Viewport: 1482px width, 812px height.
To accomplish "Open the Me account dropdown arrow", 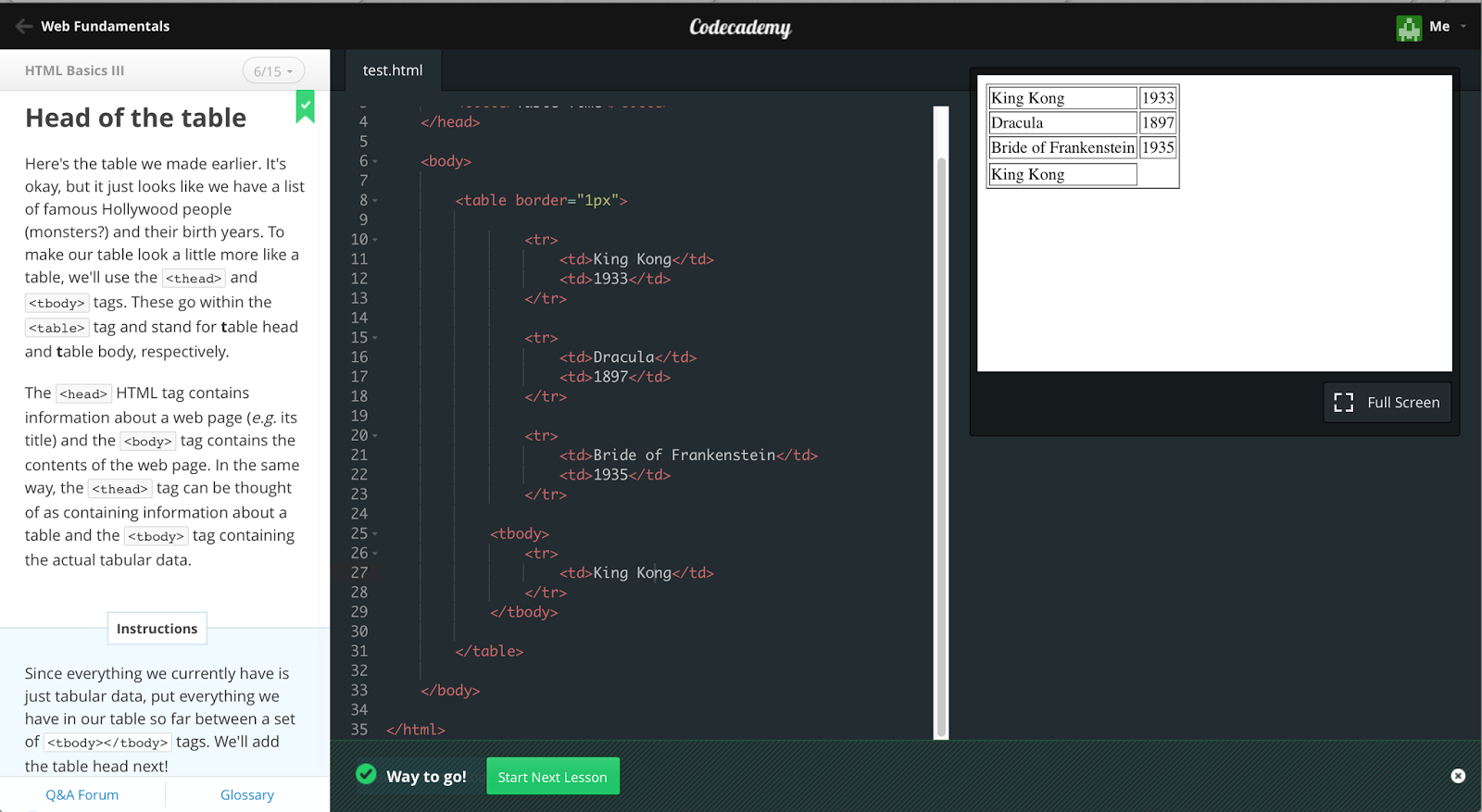I will pos(1463,26).
